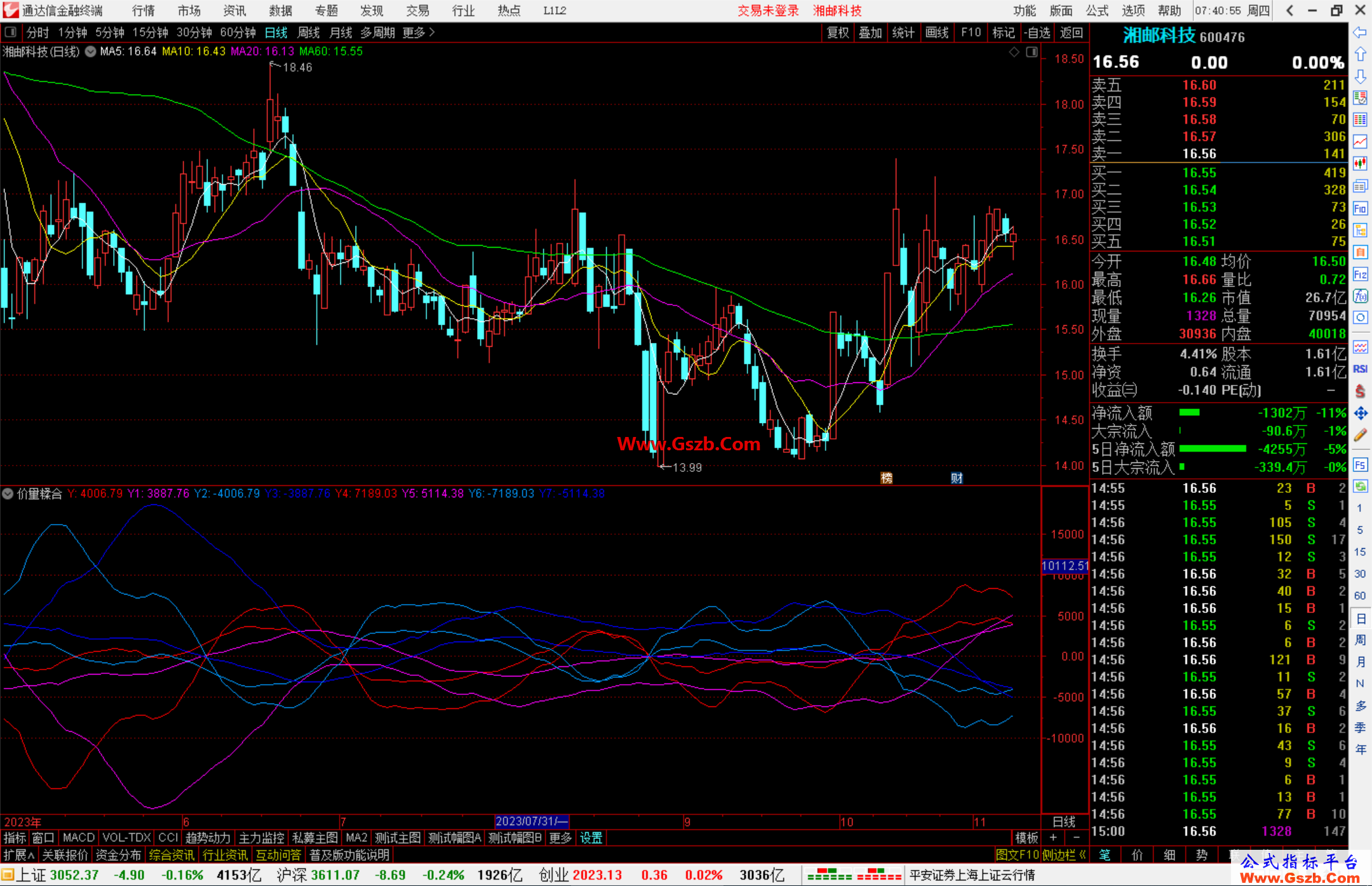Open the line chart icon in sidebar
The width and height of the screenshot is (1372, 886).
click(x=1360, y=142)
